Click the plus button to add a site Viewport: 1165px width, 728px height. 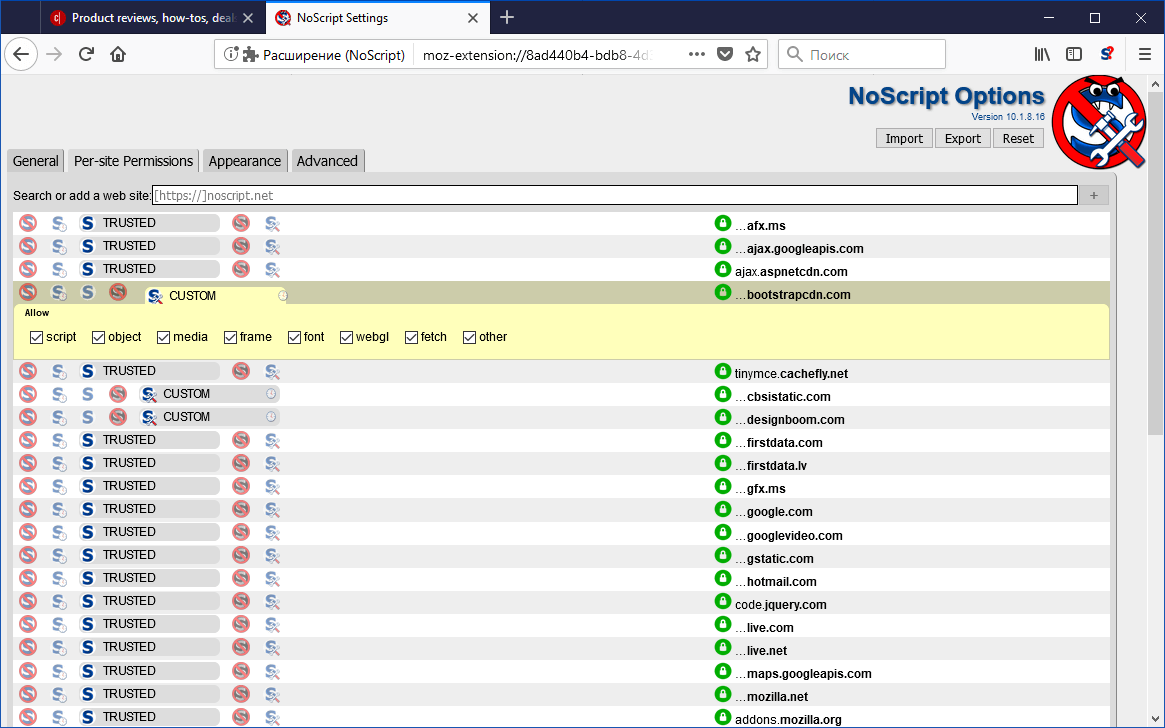1094,195
